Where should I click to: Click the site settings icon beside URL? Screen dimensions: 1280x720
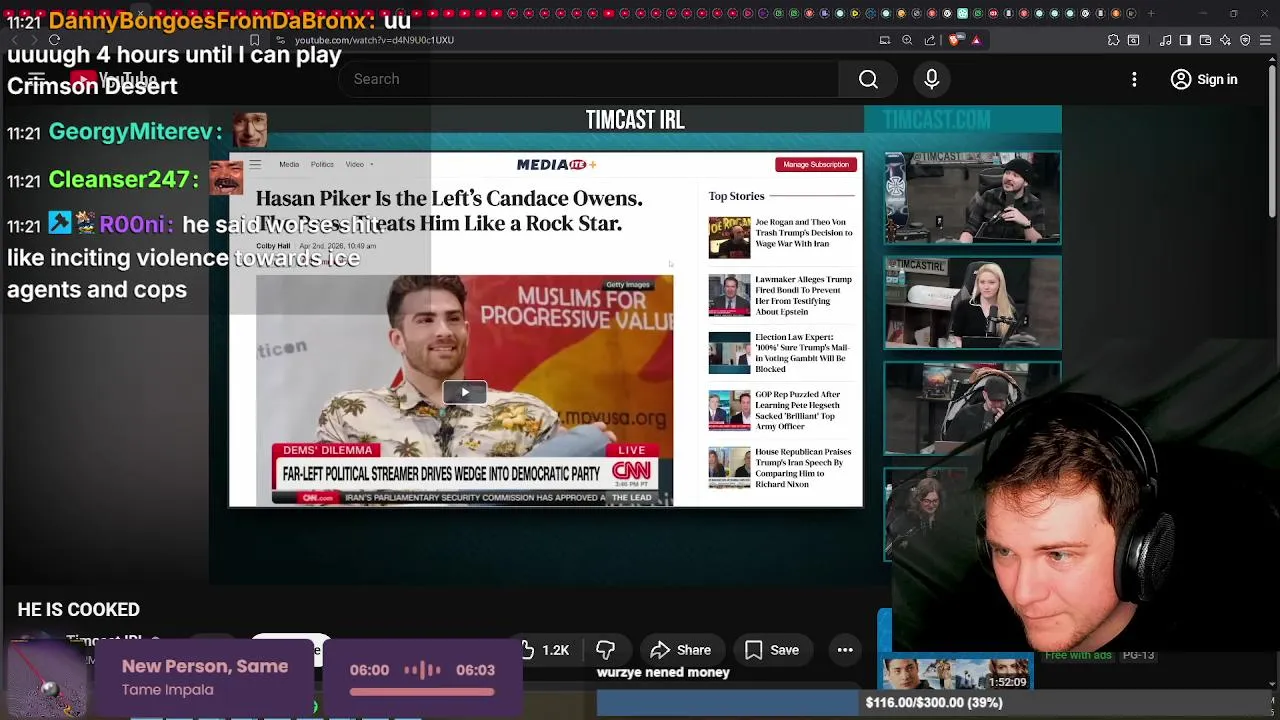coord(281,40)
